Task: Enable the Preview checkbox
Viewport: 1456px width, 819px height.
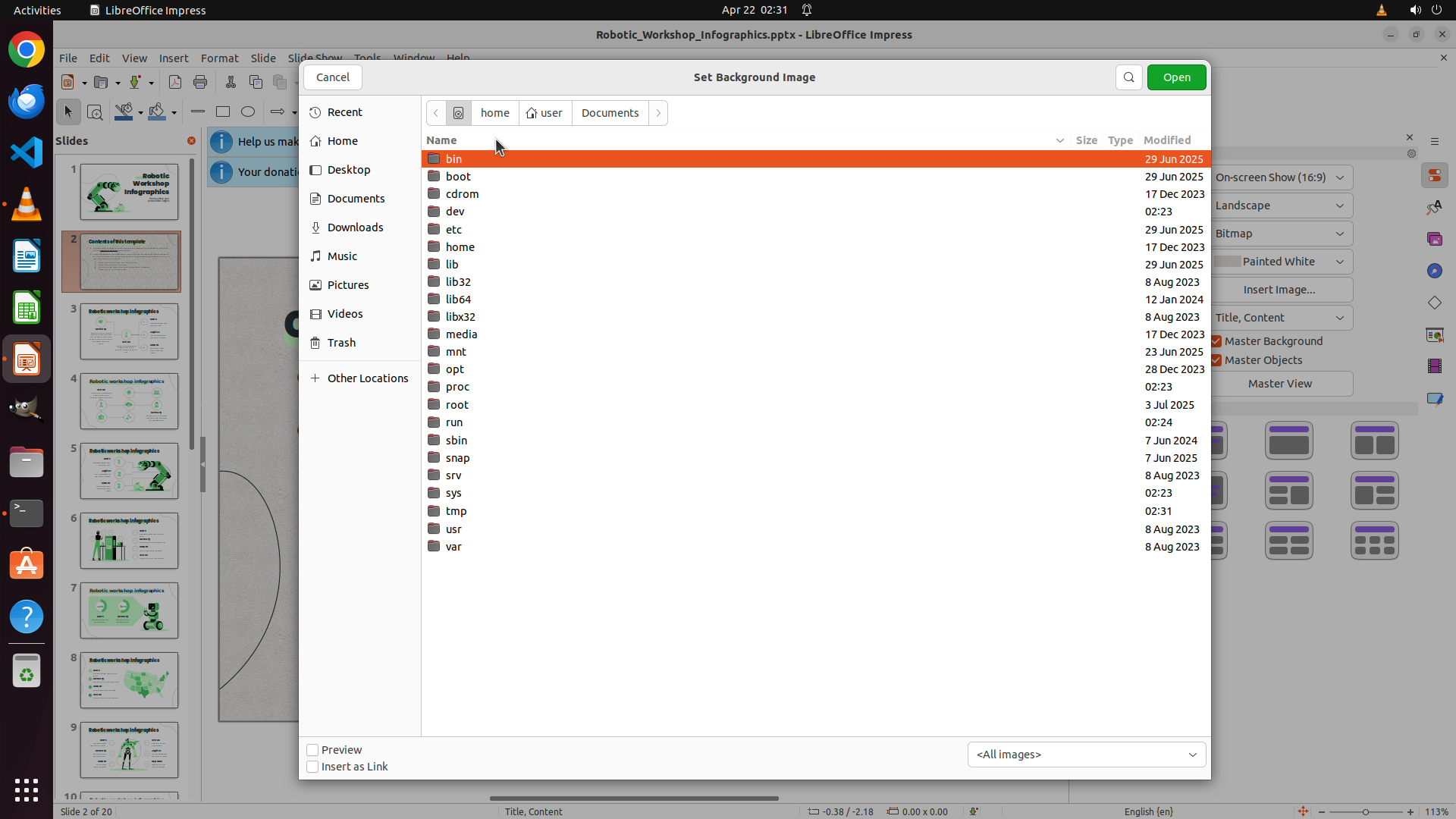Action: point(312,750)
